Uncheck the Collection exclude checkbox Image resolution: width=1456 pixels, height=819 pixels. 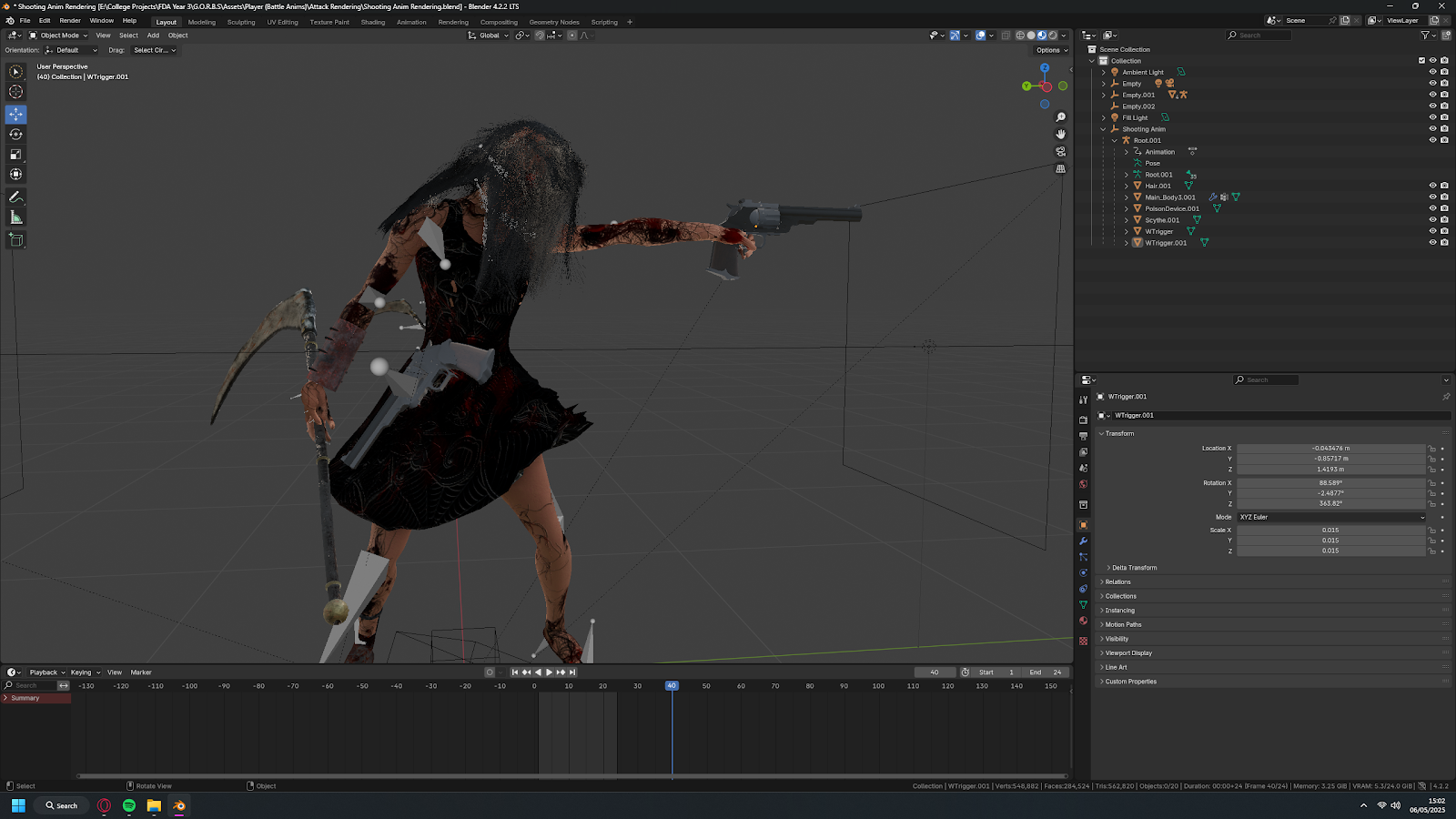pos(1421,61)
